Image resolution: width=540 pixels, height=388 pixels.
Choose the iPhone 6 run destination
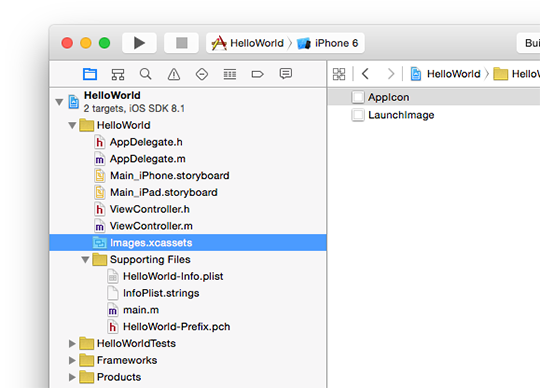(x=328, y=43)
